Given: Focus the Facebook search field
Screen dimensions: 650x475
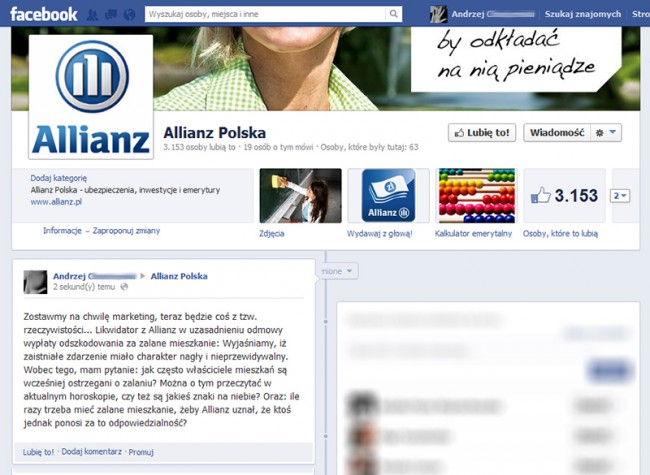Looking at the screenshot, I should pos(265,14).
